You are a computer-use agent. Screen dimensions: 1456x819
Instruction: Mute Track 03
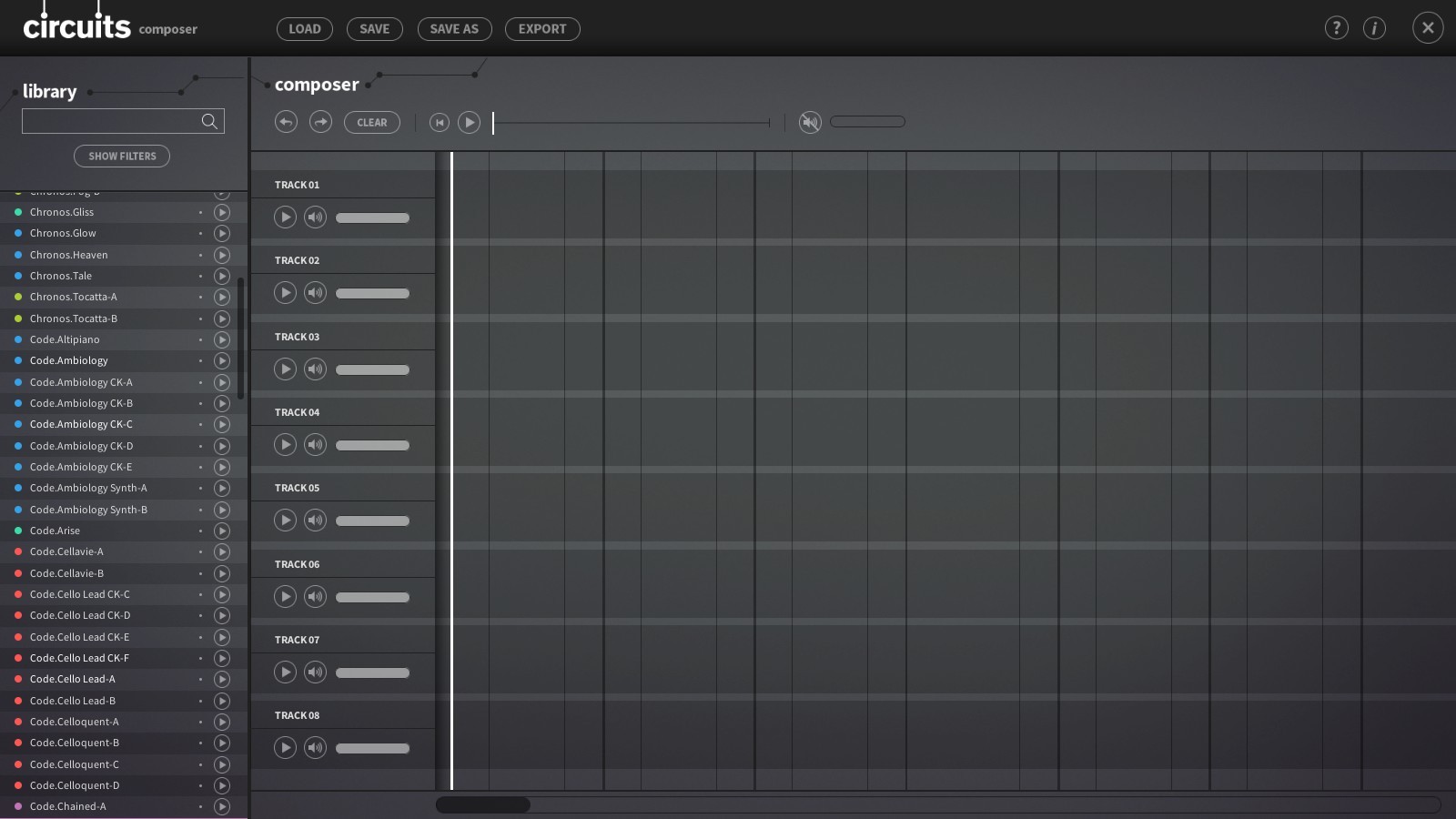[x=315, y=369]
